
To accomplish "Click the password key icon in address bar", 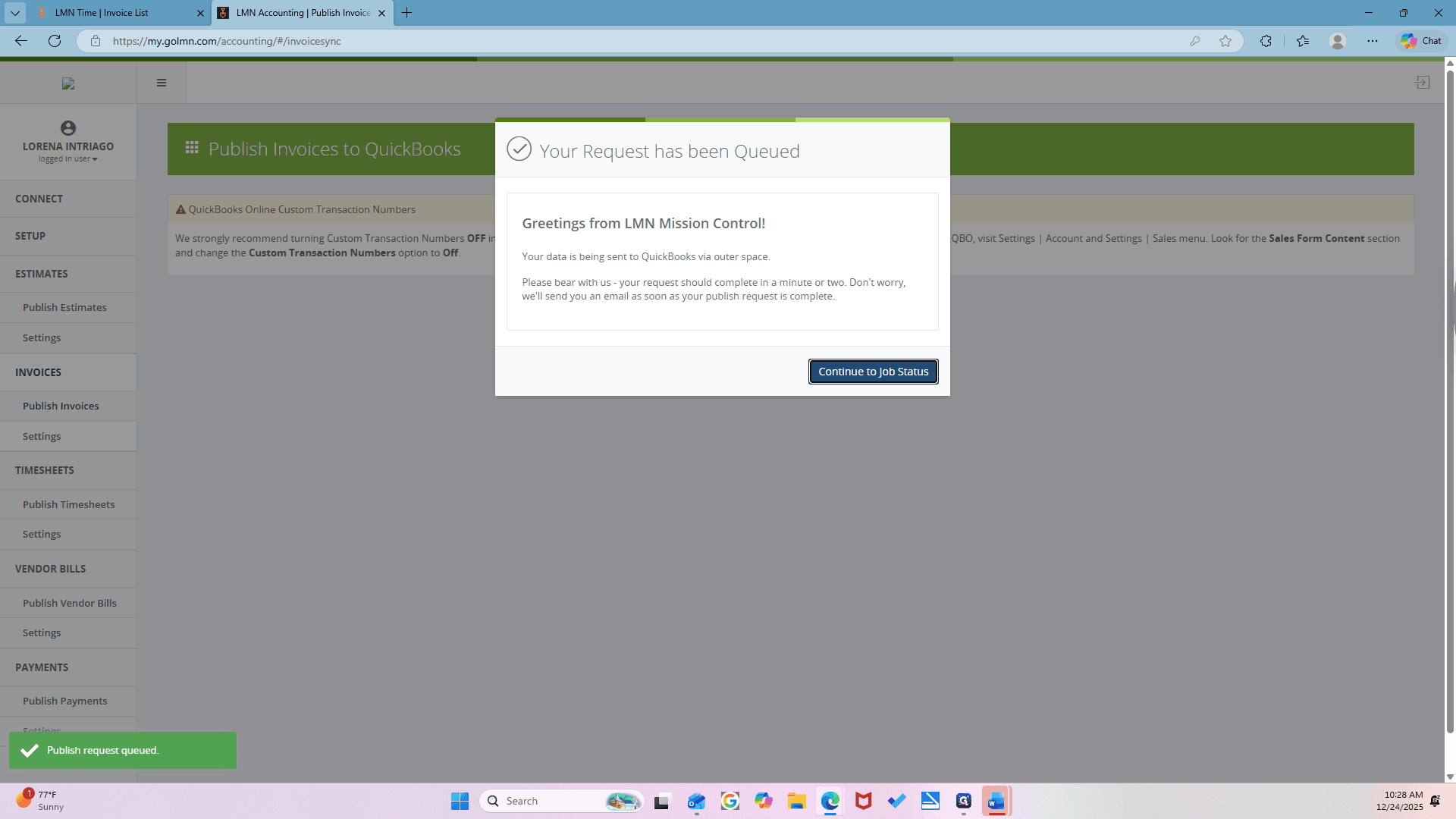I will click(1195, 41).
